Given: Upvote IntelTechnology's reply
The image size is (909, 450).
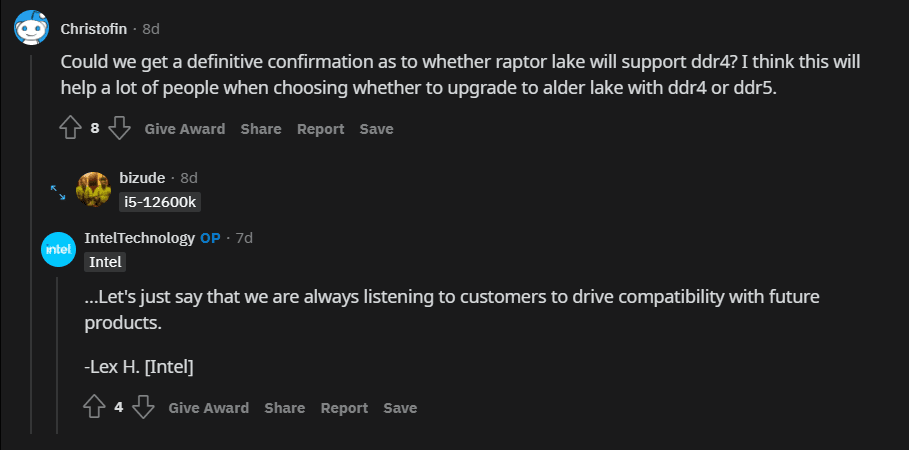Looking at the screenshot, I should pos(94,407).
